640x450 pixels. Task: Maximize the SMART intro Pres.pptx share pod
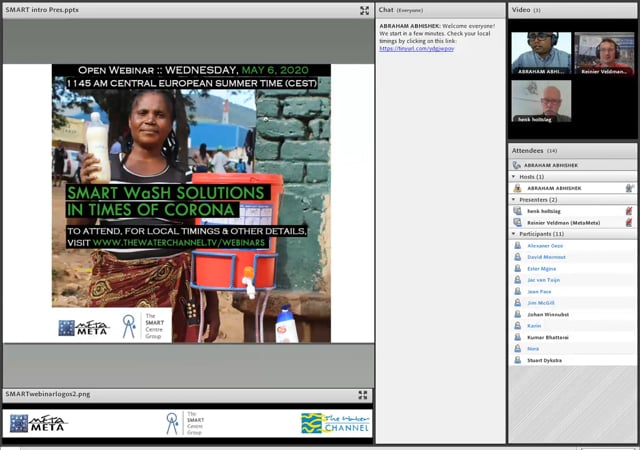point(364,11)
